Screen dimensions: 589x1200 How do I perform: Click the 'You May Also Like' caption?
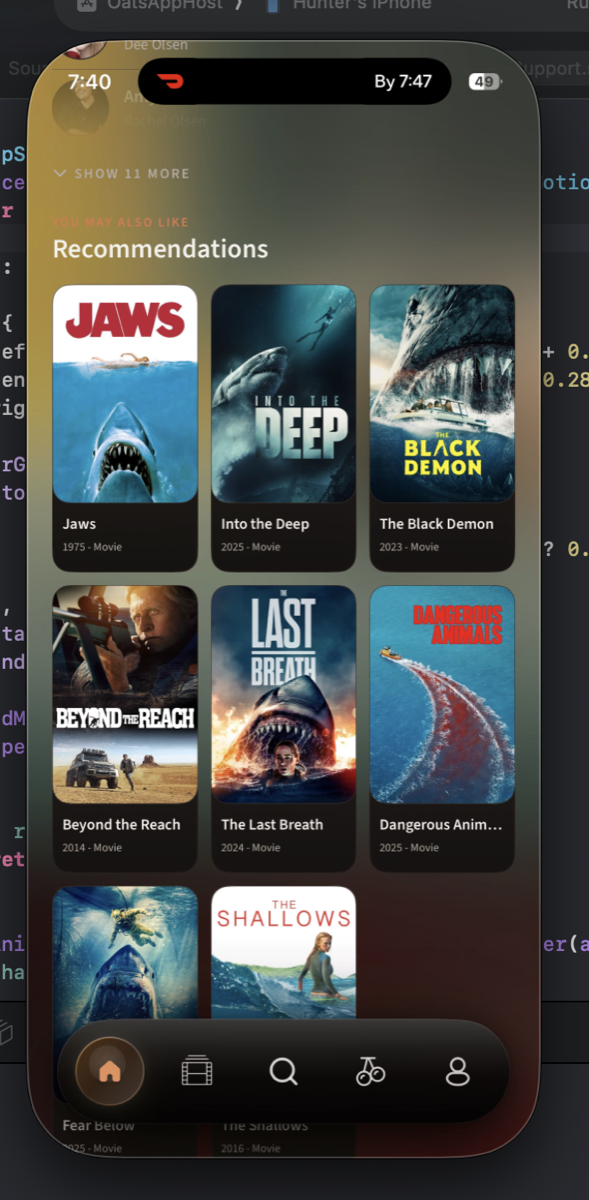(x=121, y=222)
